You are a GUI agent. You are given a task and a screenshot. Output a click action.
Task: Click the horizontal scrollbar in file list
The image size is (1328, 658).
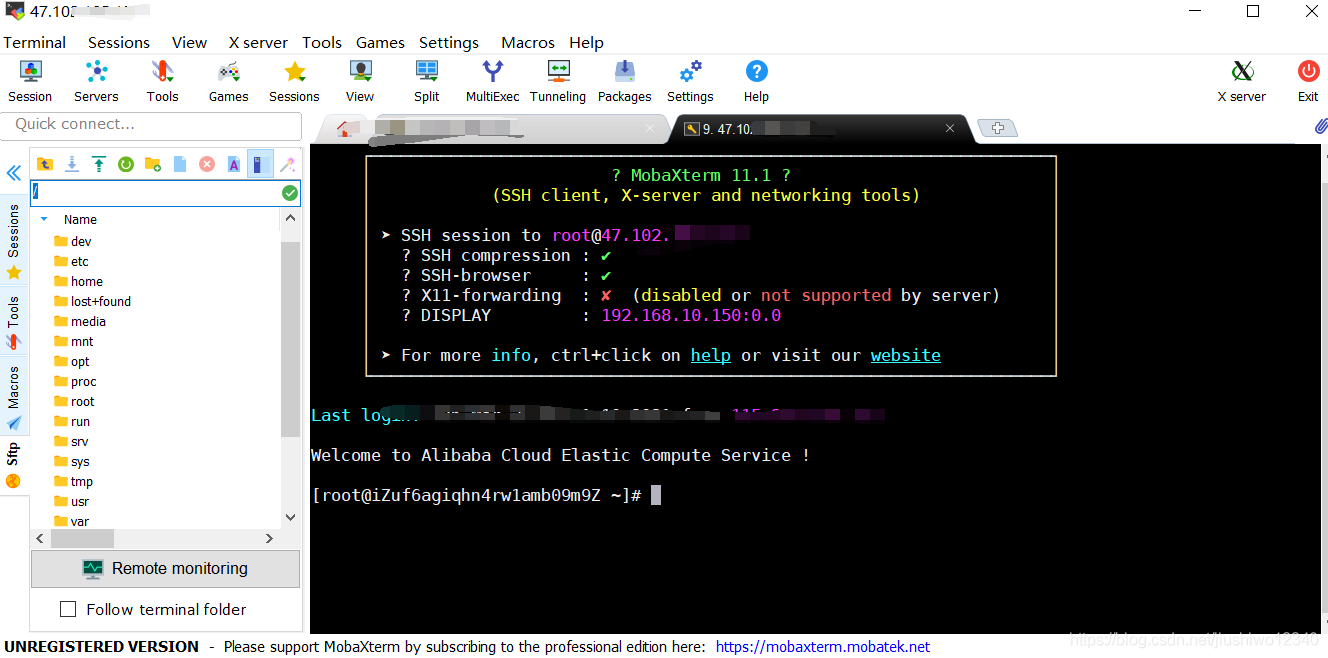81,538
